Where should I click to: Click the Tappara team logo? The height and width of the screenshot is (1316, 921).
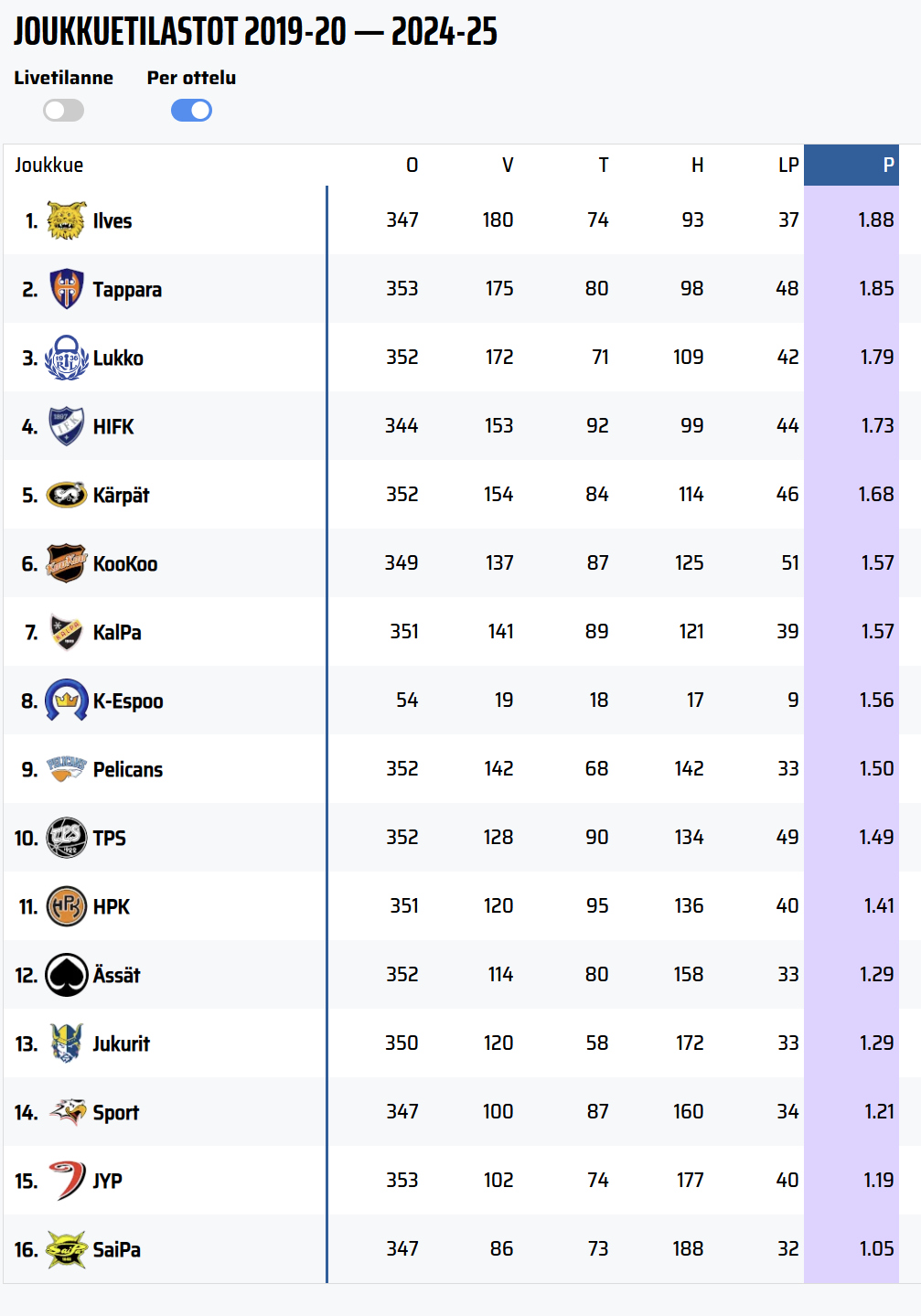pyautogui.click(x=67, y=289)
